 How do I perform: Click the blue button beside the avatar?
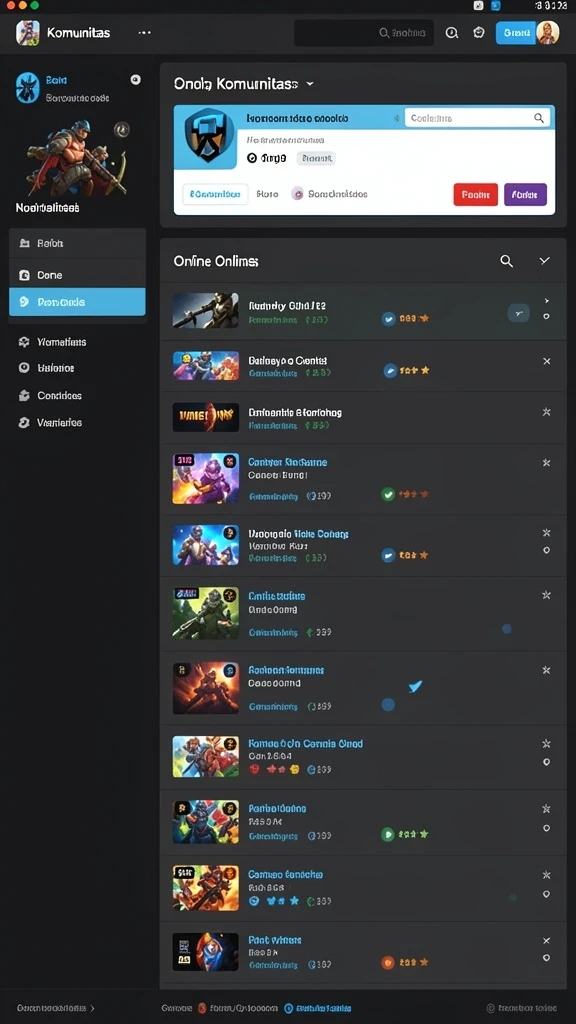(x=515, y=33)
